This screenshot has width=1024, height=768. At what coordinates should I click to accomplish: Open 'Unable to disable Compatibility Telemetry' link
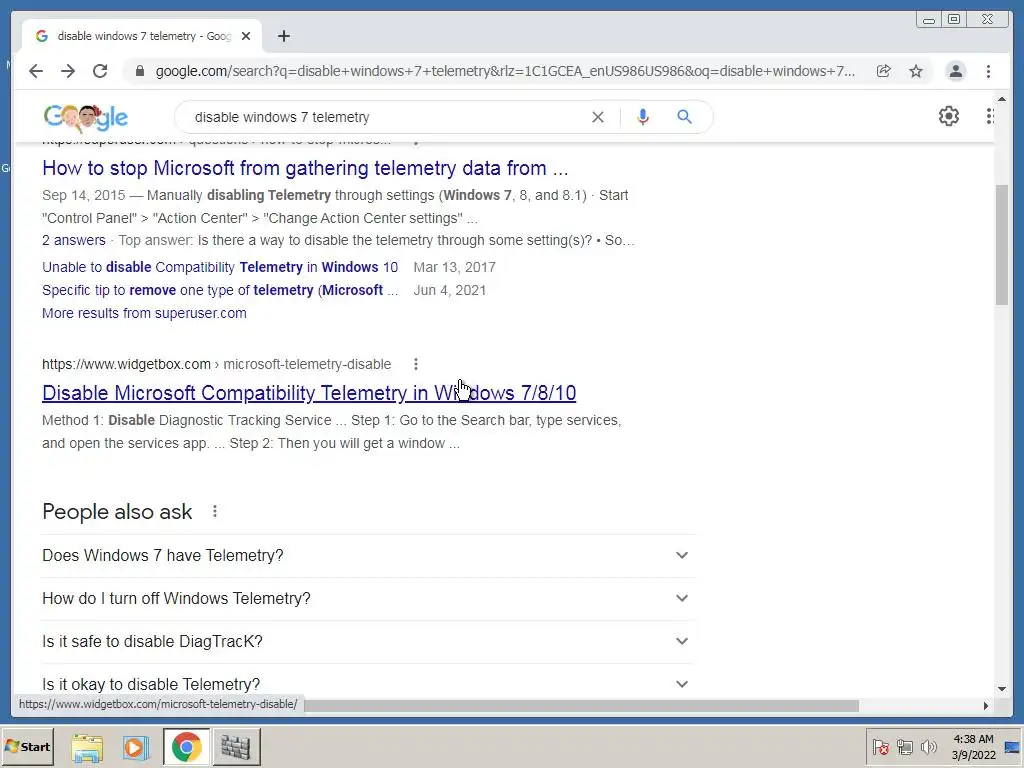pos(220,267)
